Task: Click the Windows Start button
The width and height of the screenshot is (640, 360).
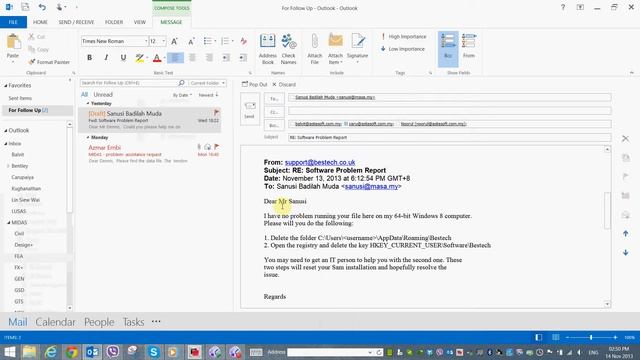Action: point(9,352)
